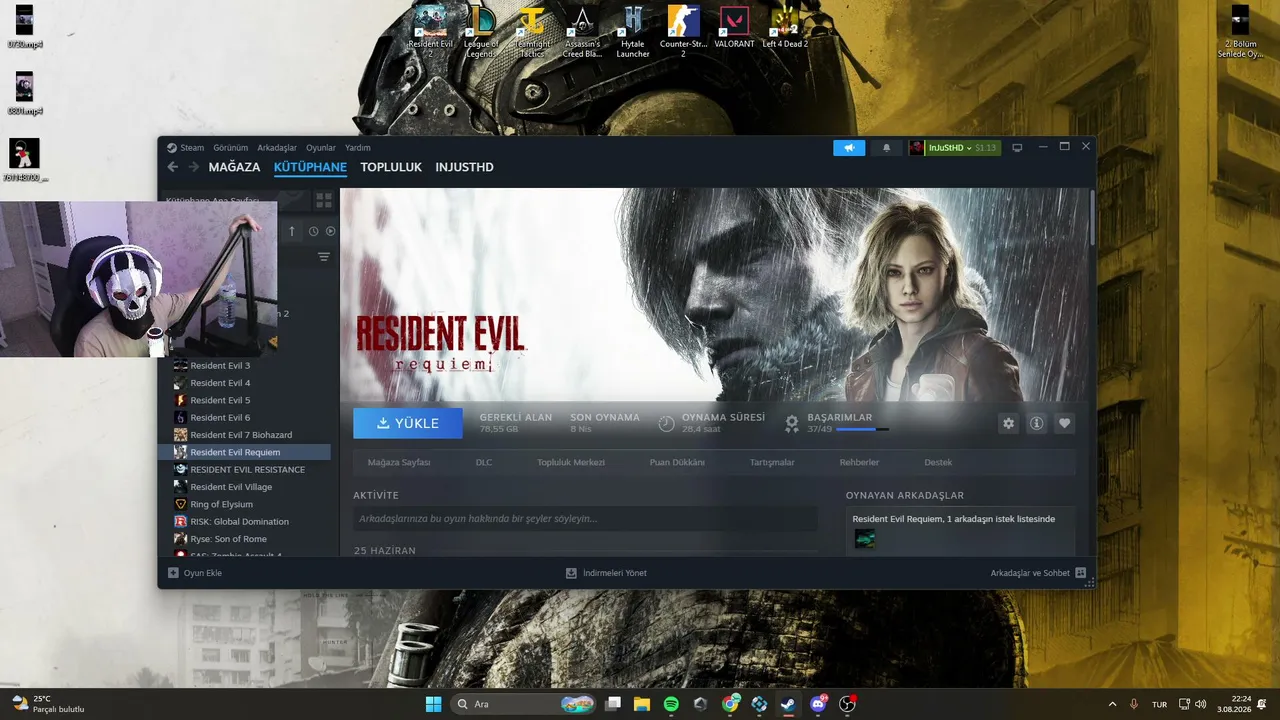The width and height of the screenshot is (1280, 720).
Task: Click İndirmeleri Yönet at the bottom
Action: [x=606, y=573]
